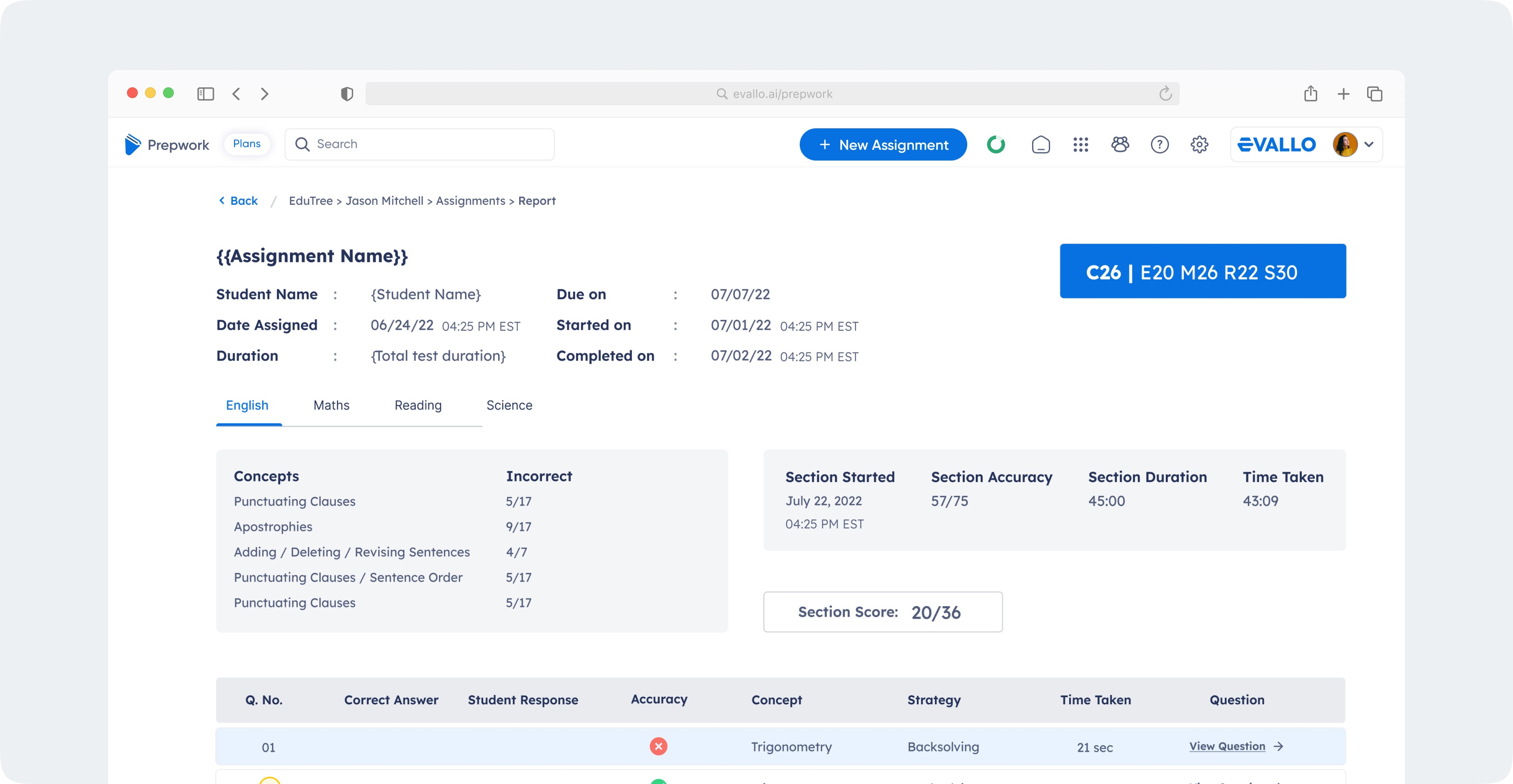Image resolution: width=1513 pixels, height=784 pixels.
Task: Open the apps grid icon
Action: pyautogui.click(x=1080, y=144)
